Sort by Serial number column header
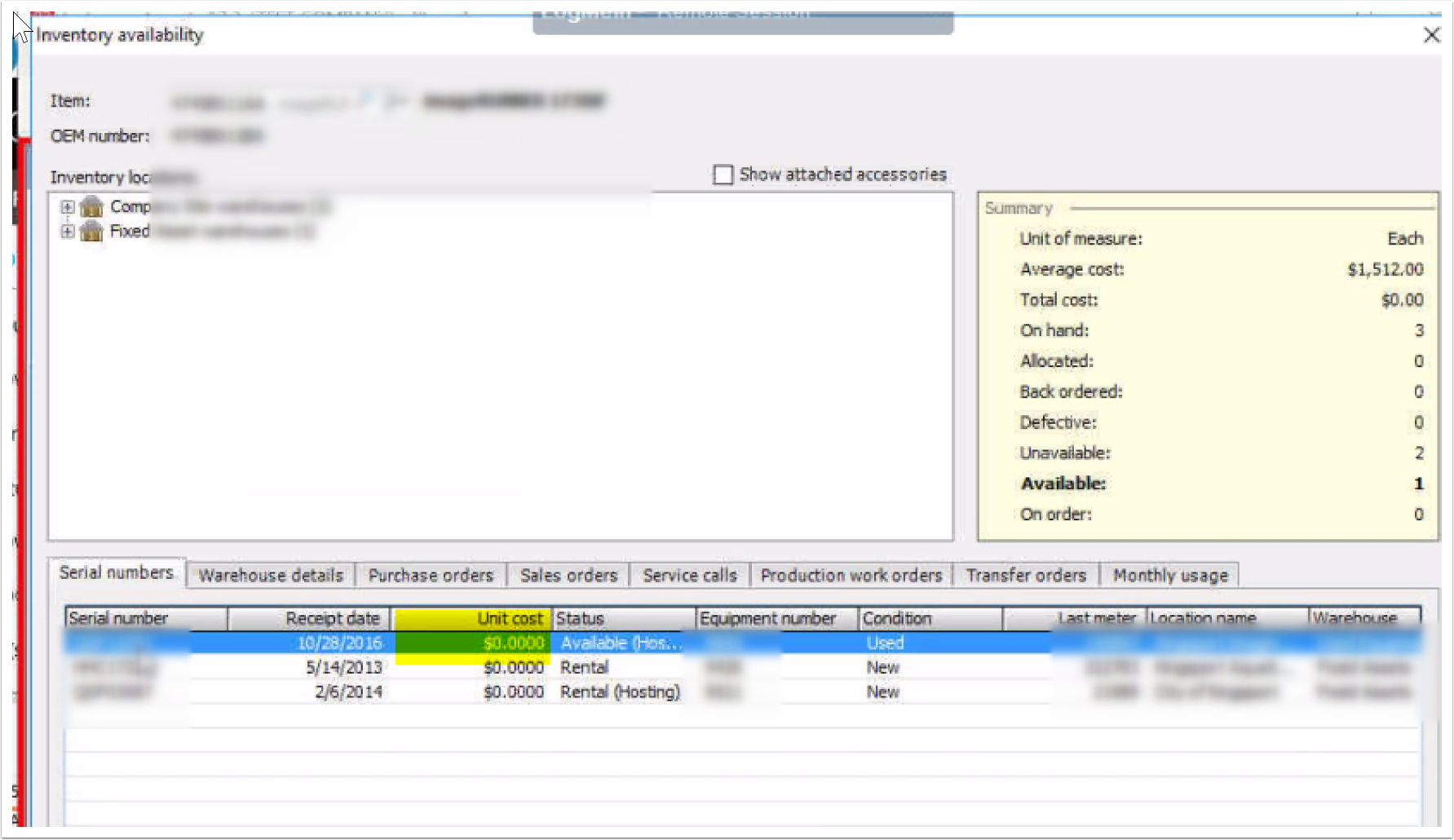This screenshot has height=840, width=1454. click(146, 619)
